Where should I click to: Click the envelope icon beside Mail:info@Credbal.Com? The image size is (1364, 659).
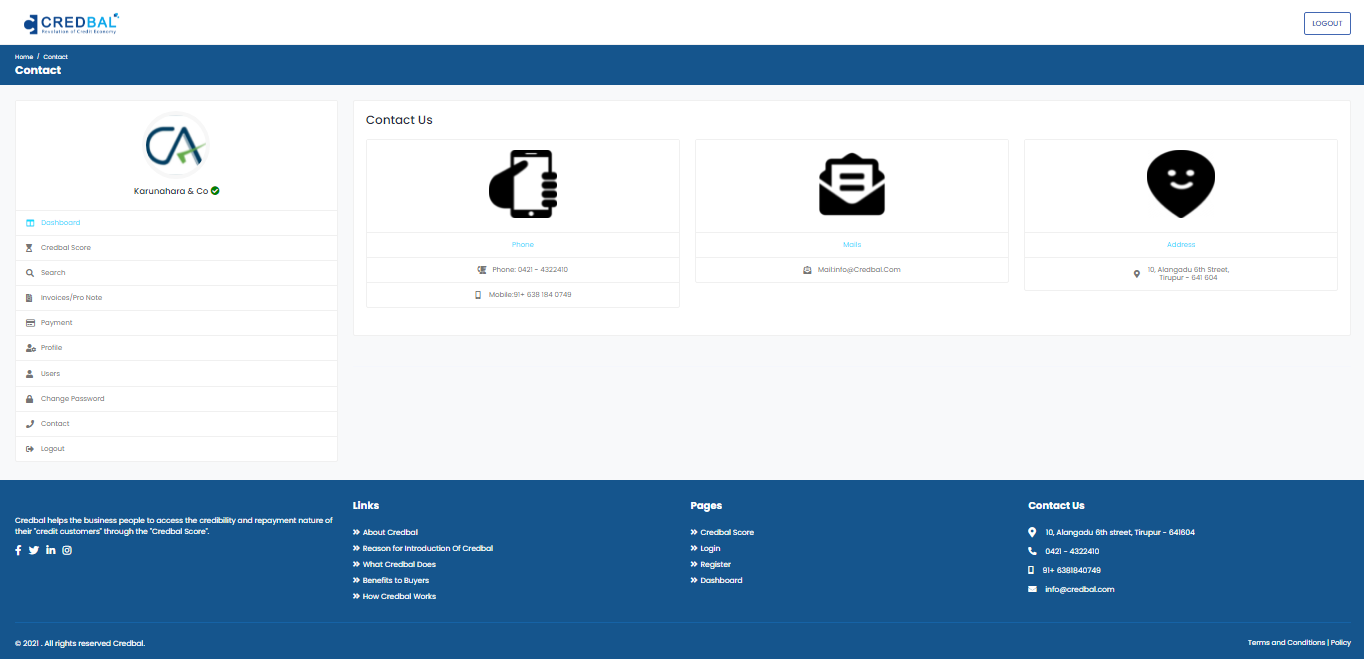click(x=807, y=270)
